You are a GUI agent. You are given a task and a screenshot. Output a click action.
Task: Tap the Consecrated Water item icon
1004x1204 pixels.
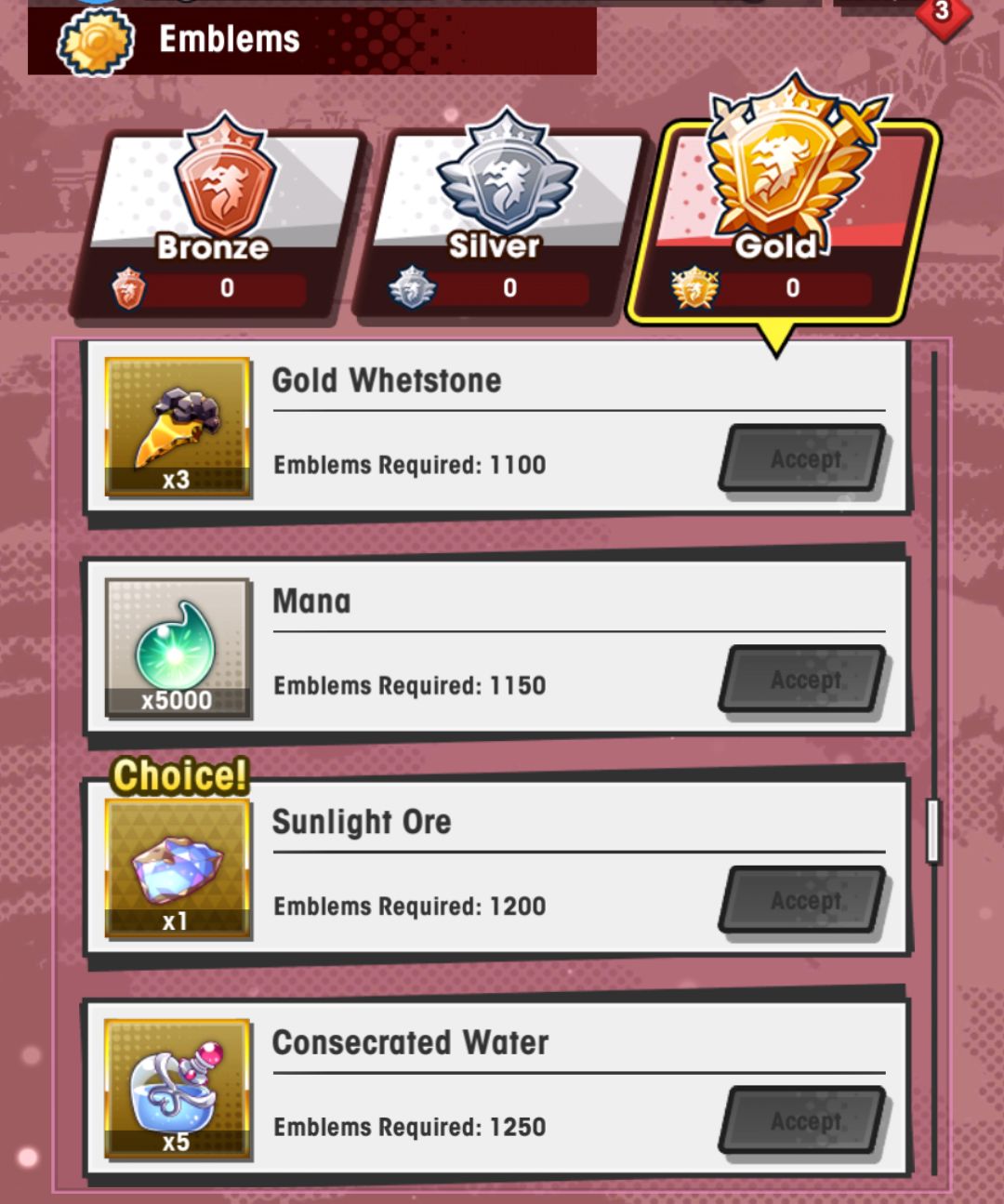(x=178, y=1089)
